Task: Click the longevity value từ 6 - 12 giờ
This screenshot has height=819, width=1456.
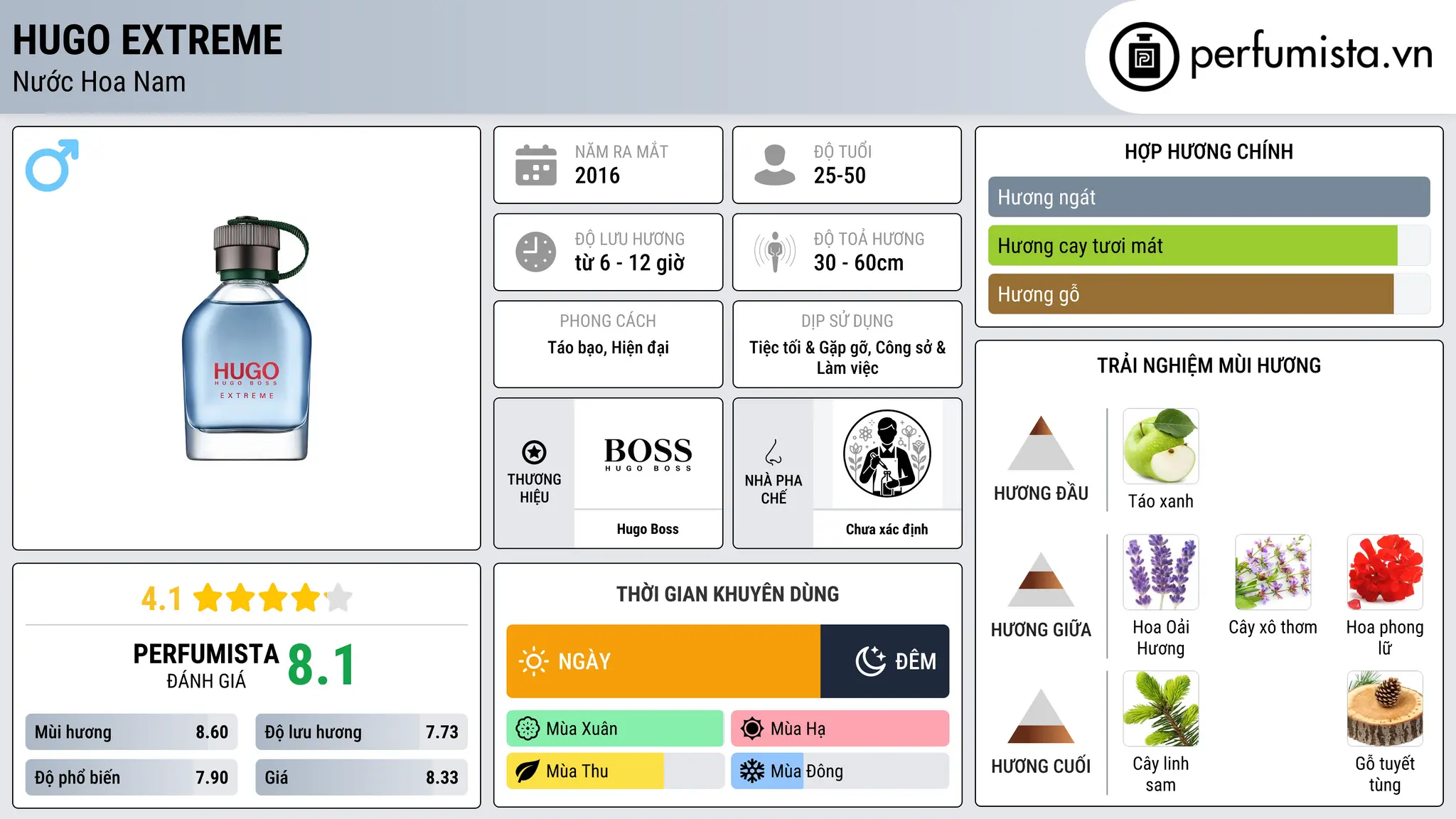Action: (630, 263)
